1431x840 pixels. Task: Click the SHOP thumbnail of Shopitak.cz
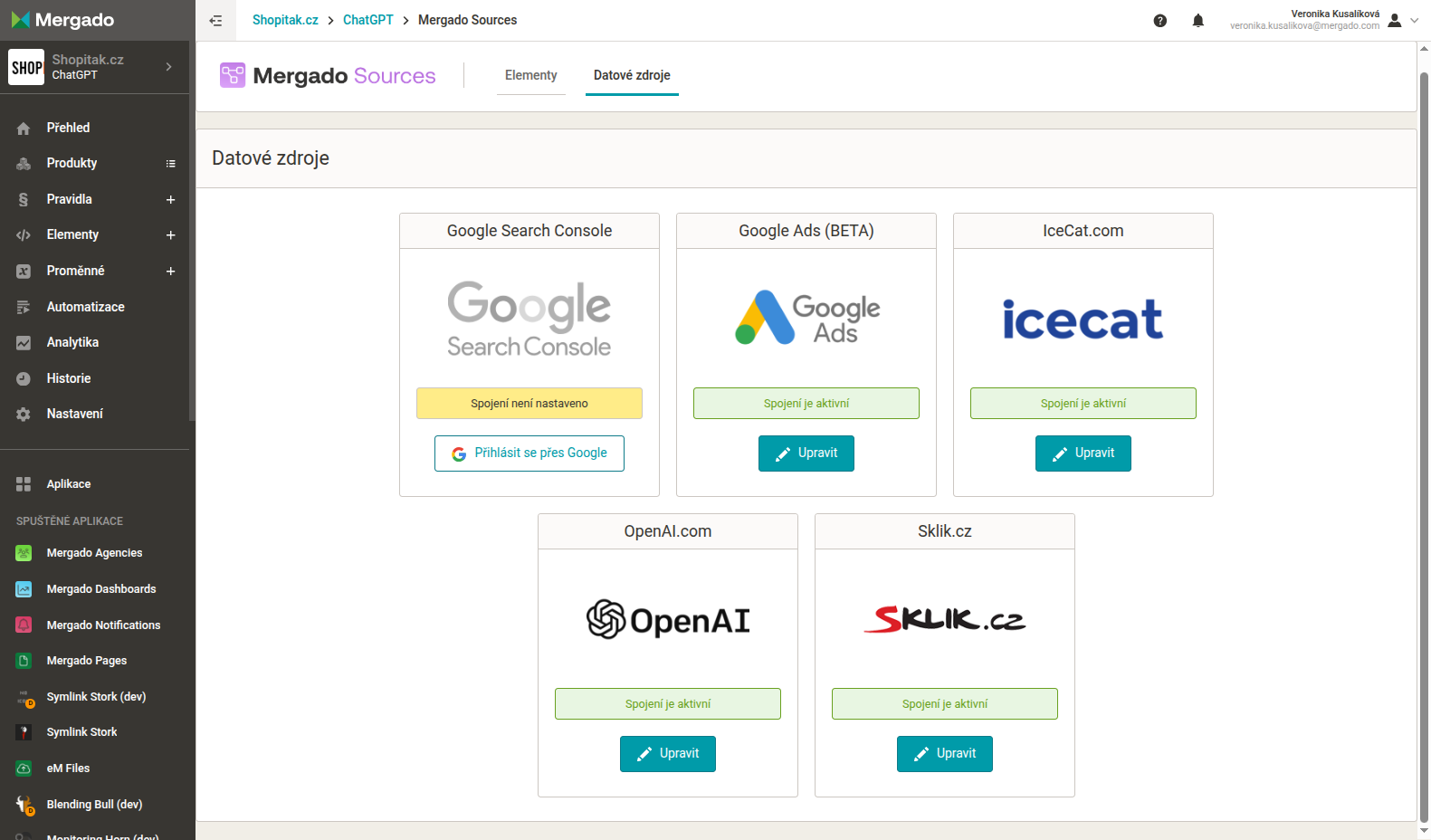pos(26,67)
